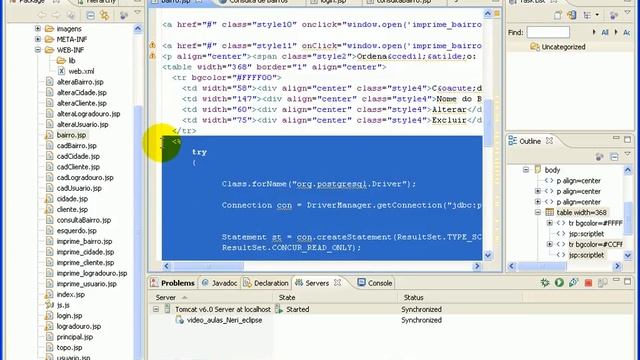Viewport: 640px width, 360px height.
Task: Expand the tr bgcolor=#CCFF node
Action: tap(550, 244)
